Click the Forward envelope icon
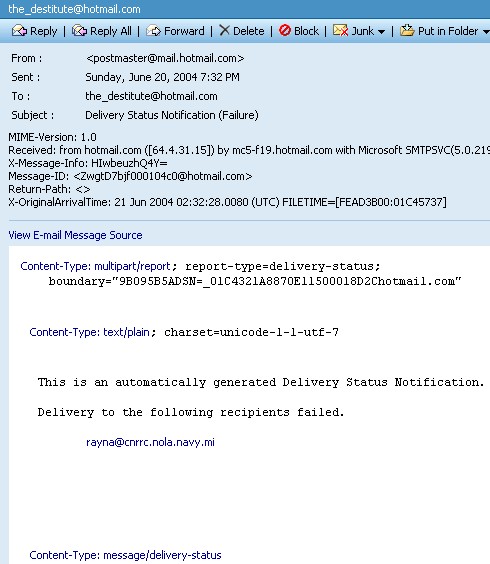The height and width of the screenshot is (564, 490). 153,31
